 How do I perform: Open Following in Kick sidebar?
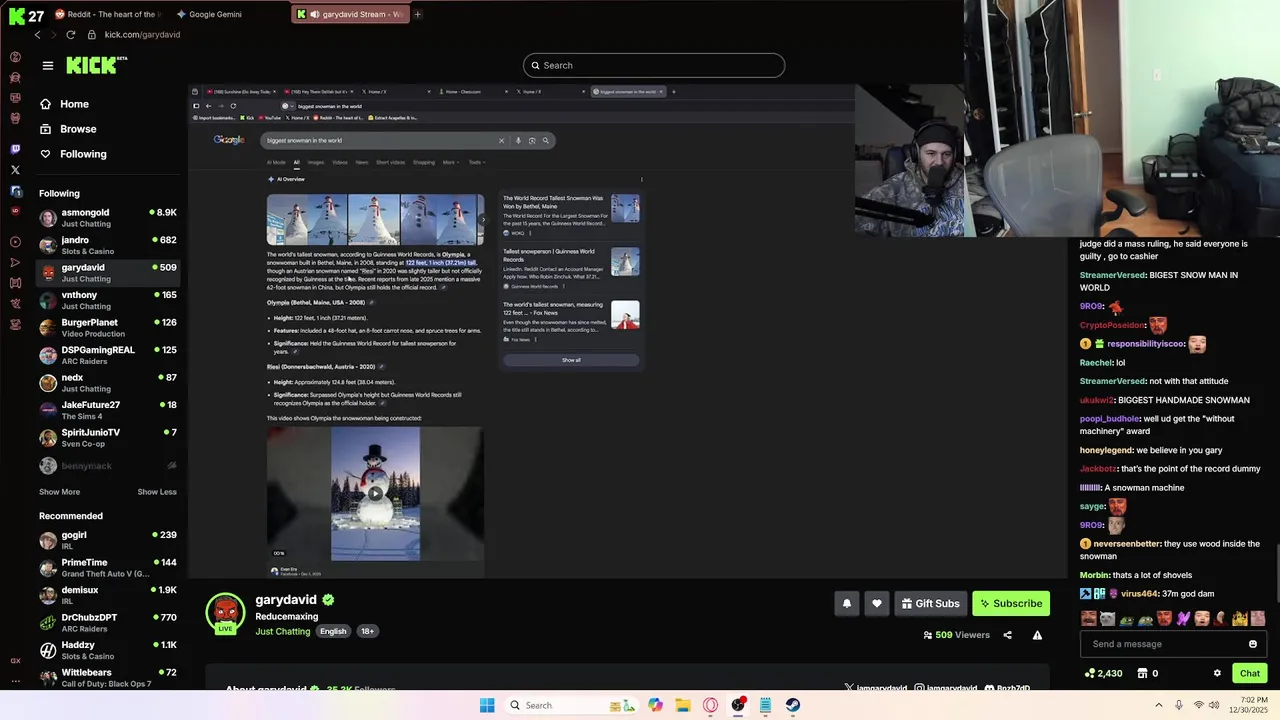tap(73, 154)
